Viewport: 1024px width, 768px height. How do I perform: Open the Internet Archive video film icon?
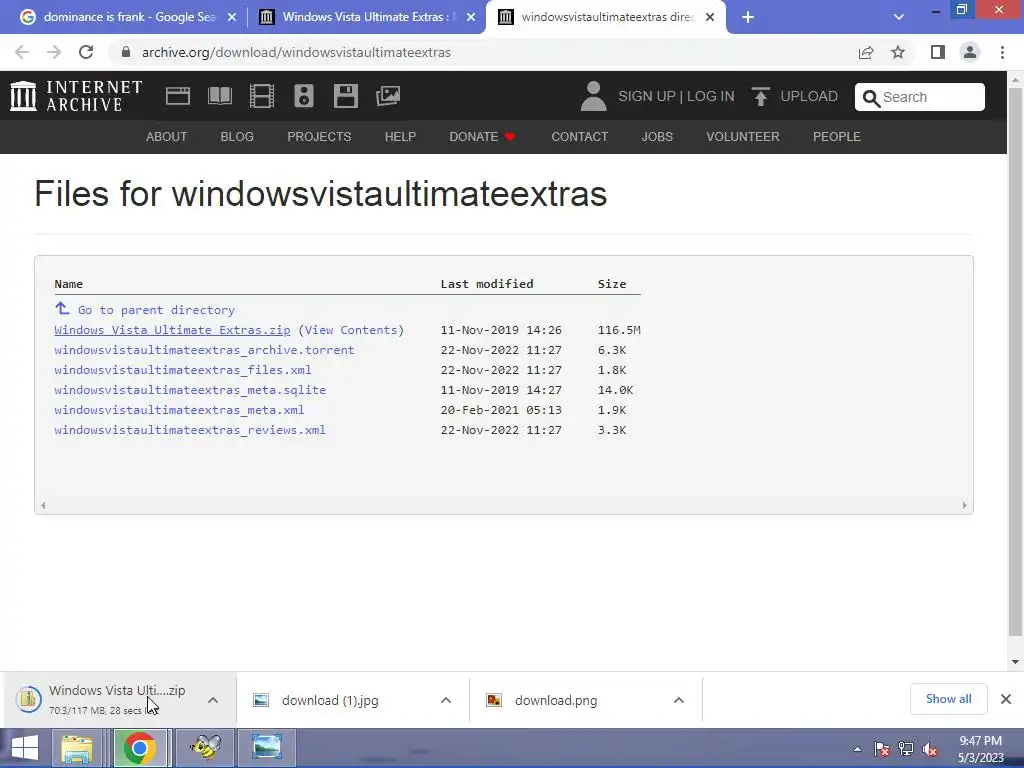coord(262,96)
